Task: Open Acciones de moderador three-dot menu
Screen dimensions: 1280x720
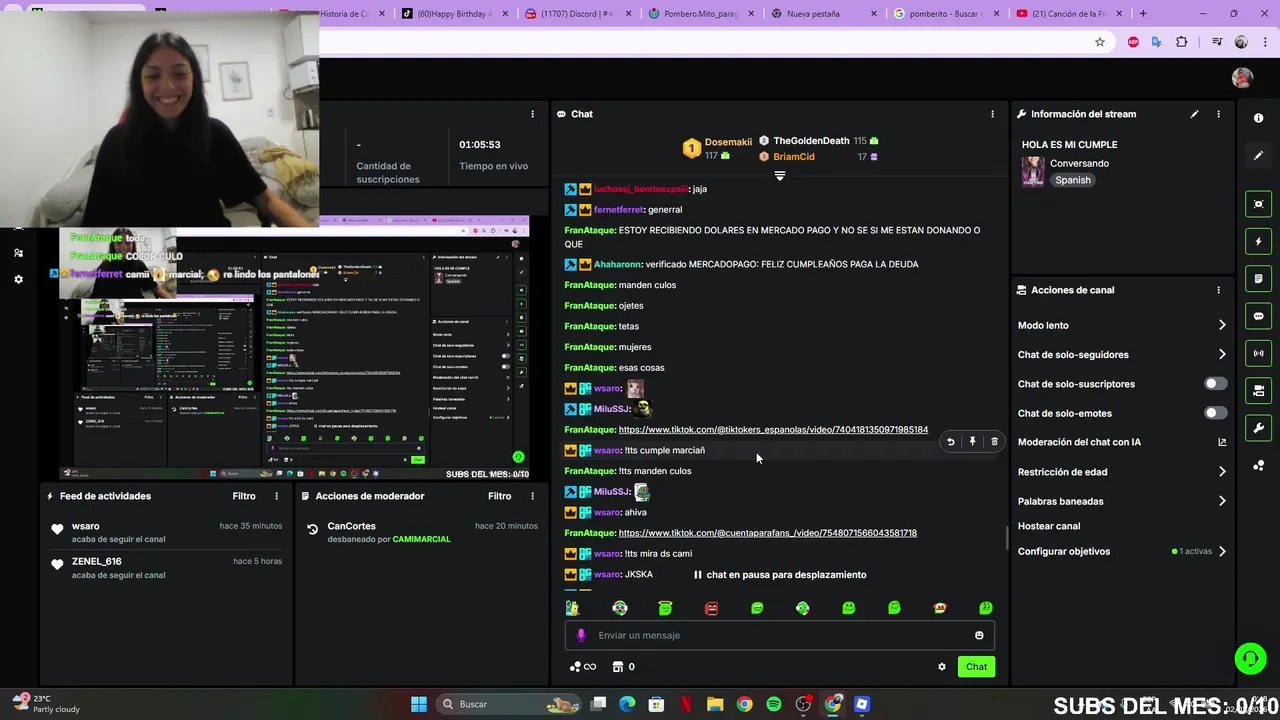Action: 532,496
